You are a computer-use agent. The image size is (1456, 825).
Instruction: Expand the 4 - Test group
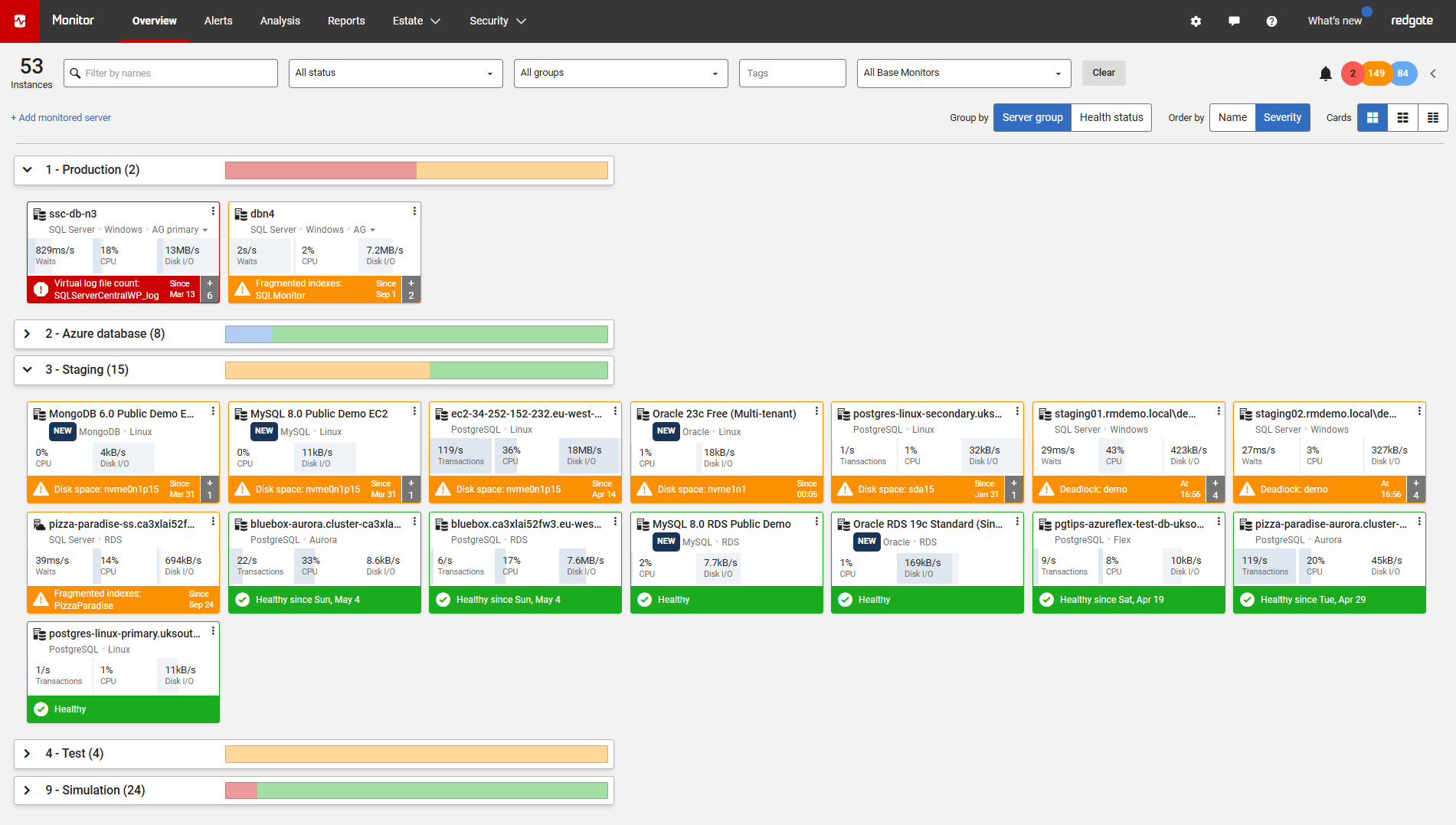pyautogui.click(x=28, y=754)
